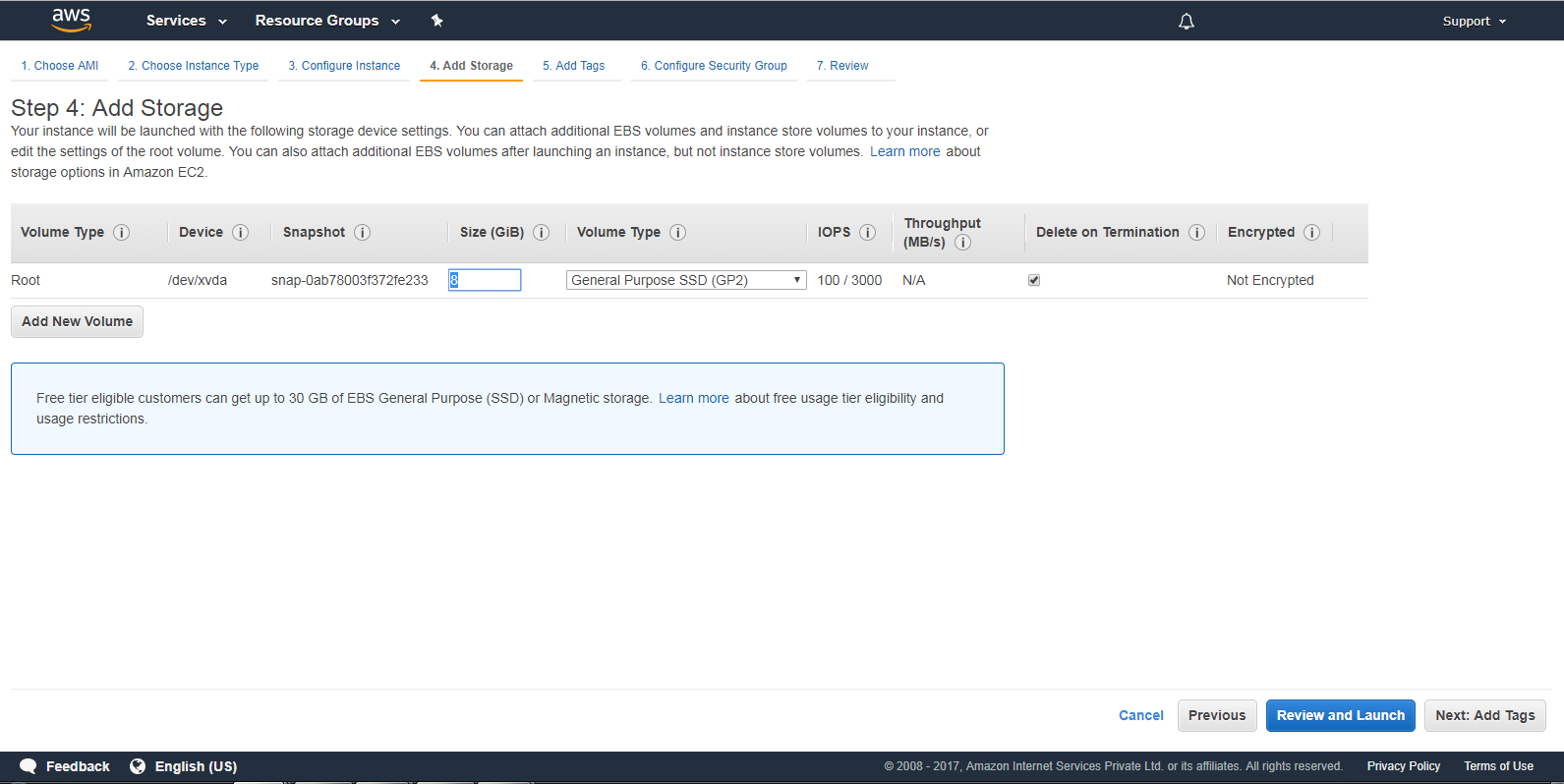Open the Support dropdown menu
The width and height of the screenshot is (1564, 784).
[1474, 21]
